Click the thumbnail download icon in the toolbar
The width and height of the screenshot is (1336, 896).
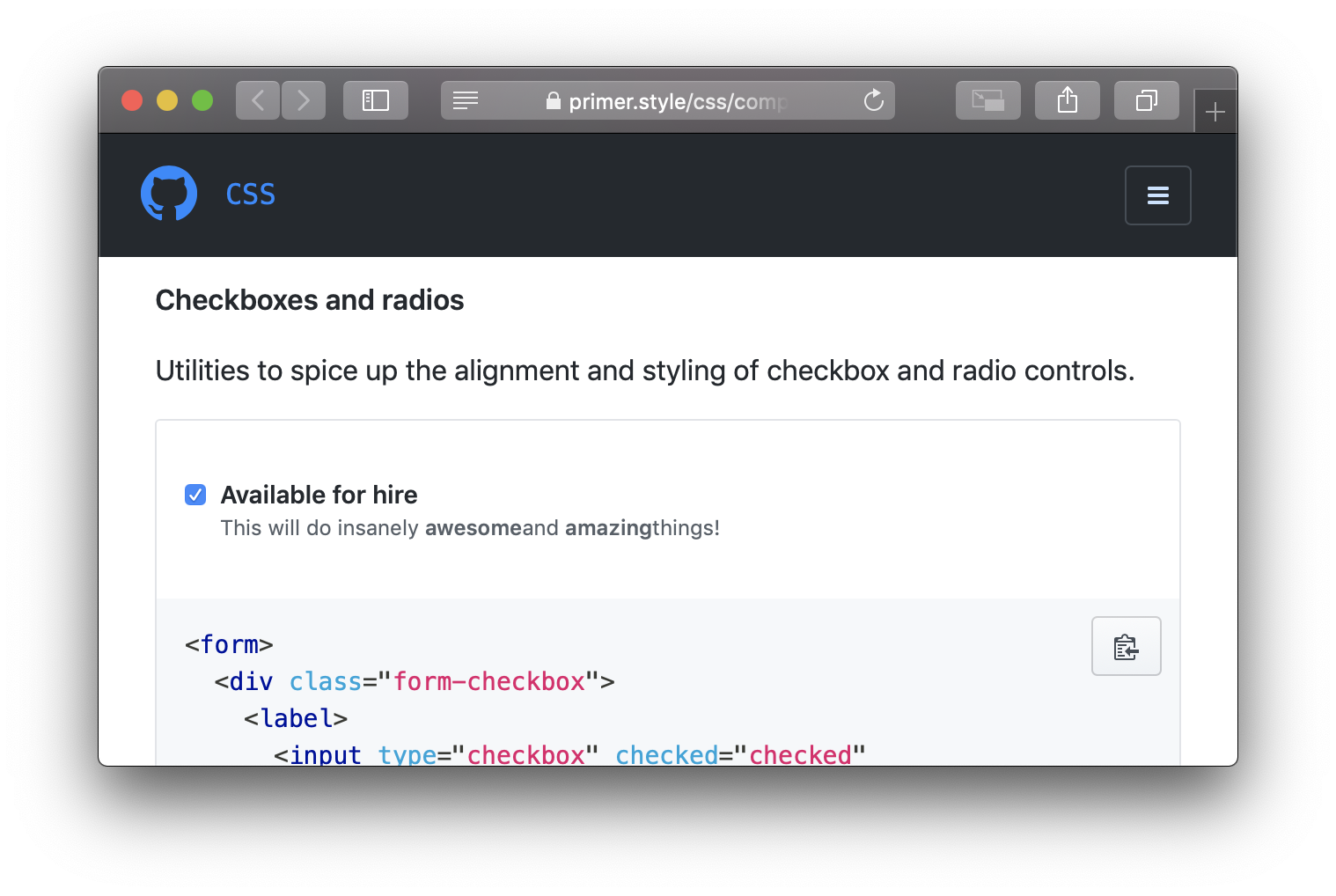pyautogui.click(x=987, y=99)
